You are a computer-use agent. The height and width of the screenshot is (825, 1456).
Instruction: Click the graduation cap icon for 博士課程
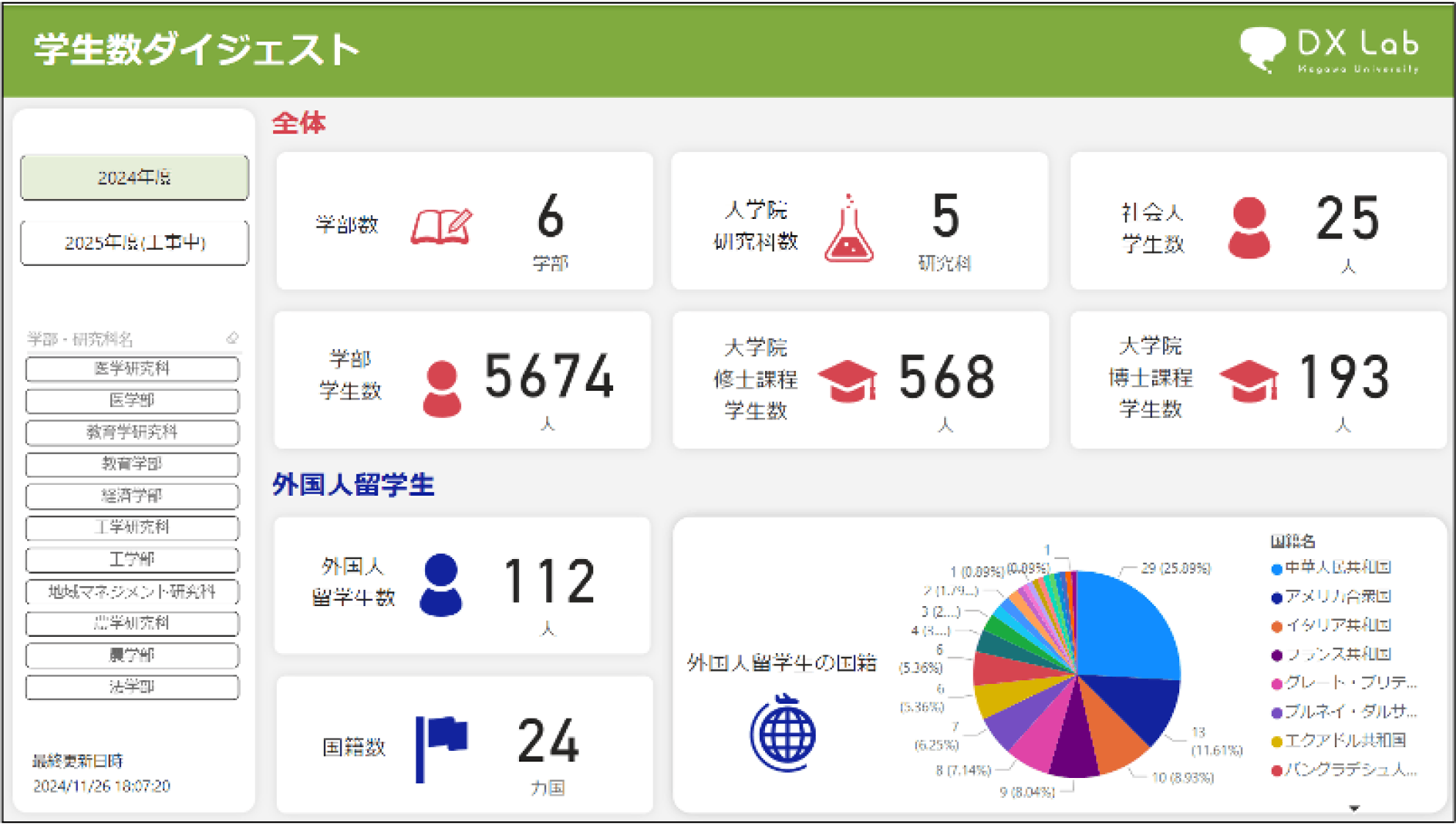pos(1248,381)
